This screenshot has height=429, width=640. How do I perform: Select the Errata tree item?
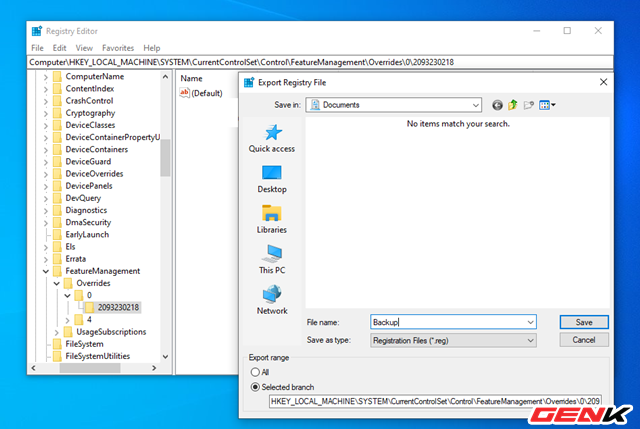pyautogui.click(x=76, y=259)
